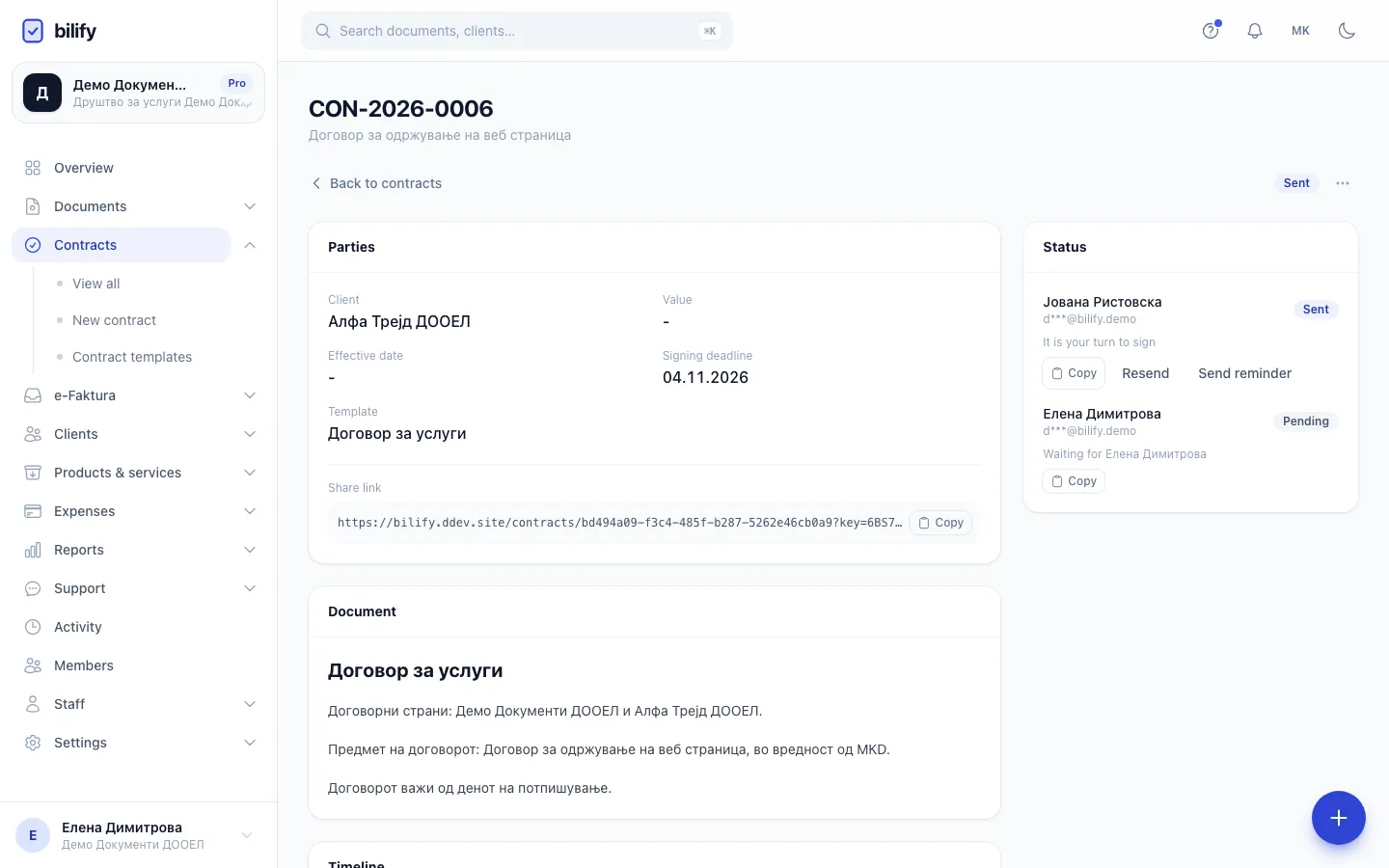Viewport: 1389px width, 868px height.
Task: Copy the link for Јована Ристовска
Action: click(1074, 373)
